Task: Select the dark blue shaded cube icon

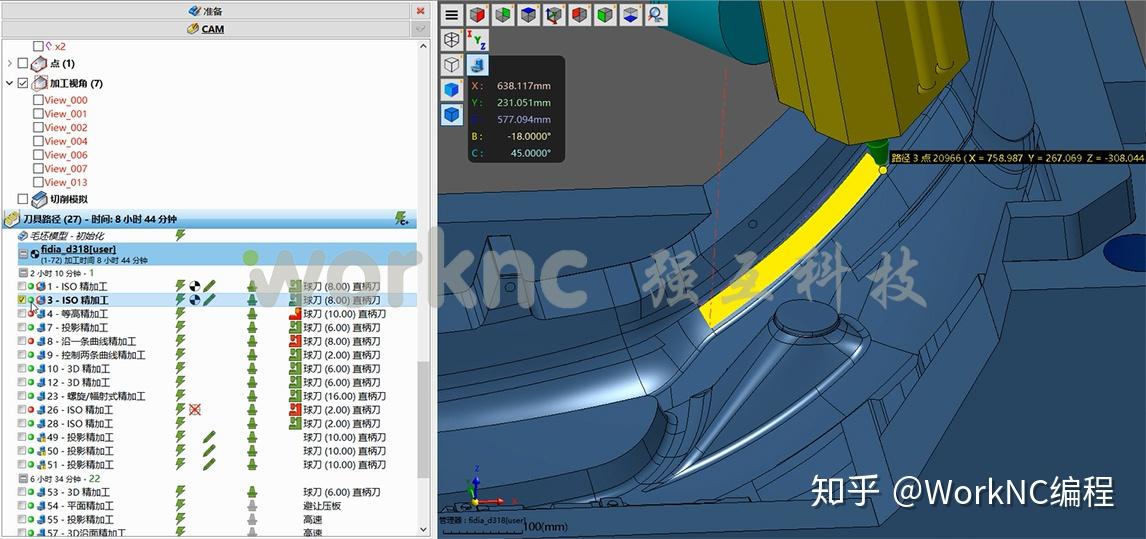Action: [x=452, y=115]
